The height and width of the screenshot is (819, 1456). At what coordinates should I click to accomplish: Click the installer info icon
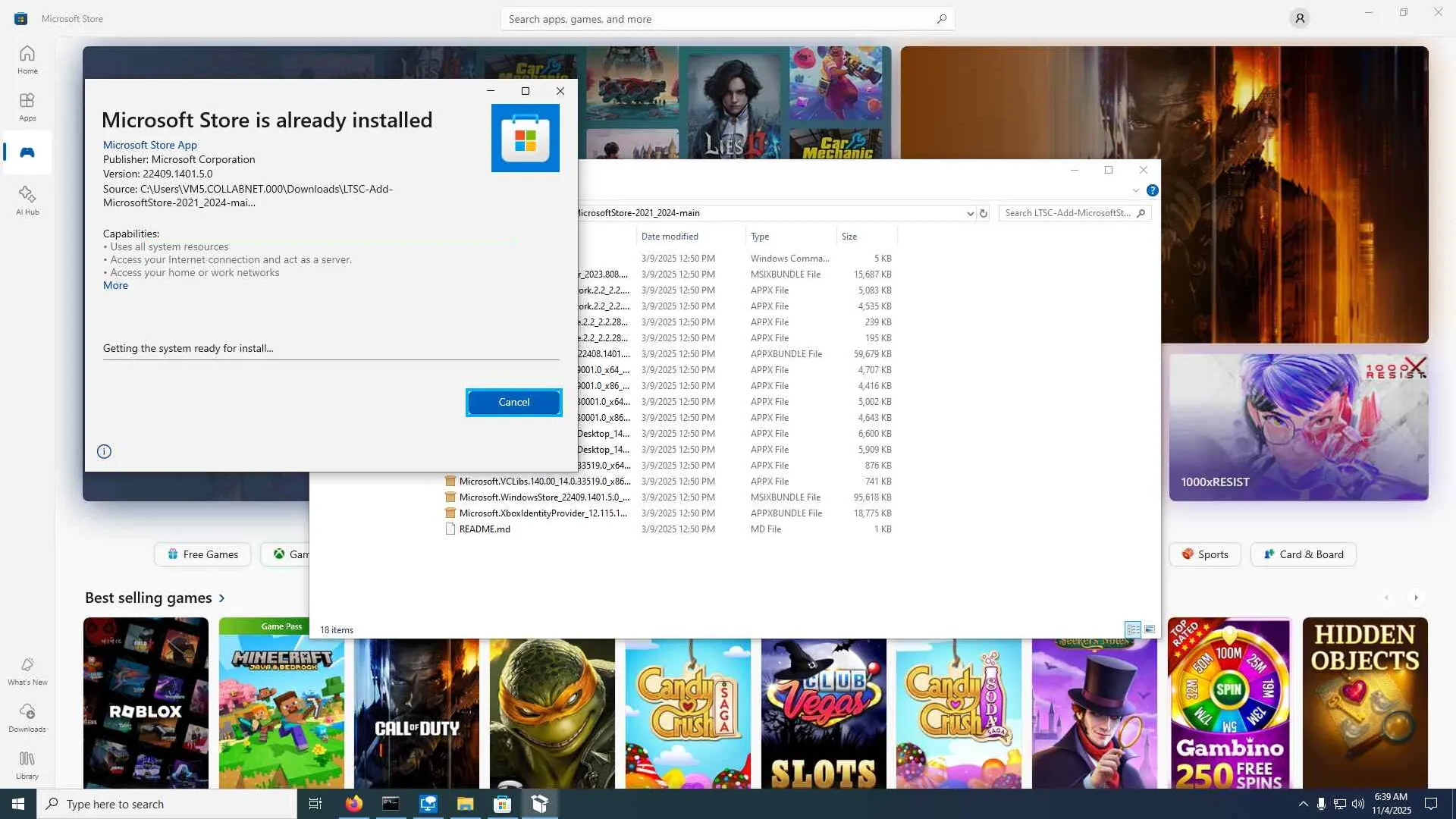pos(105,452)
